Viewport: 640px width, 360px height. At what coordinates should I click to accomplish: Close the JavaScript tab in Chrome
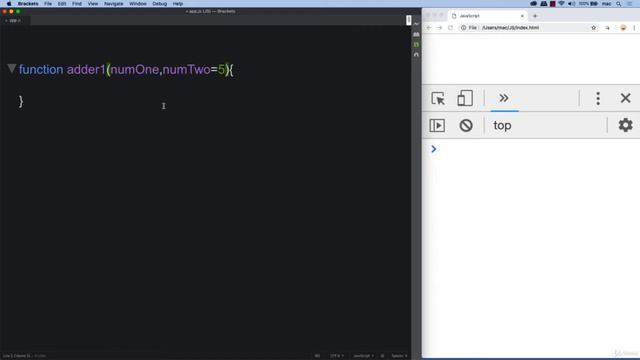tap(522, 16)
